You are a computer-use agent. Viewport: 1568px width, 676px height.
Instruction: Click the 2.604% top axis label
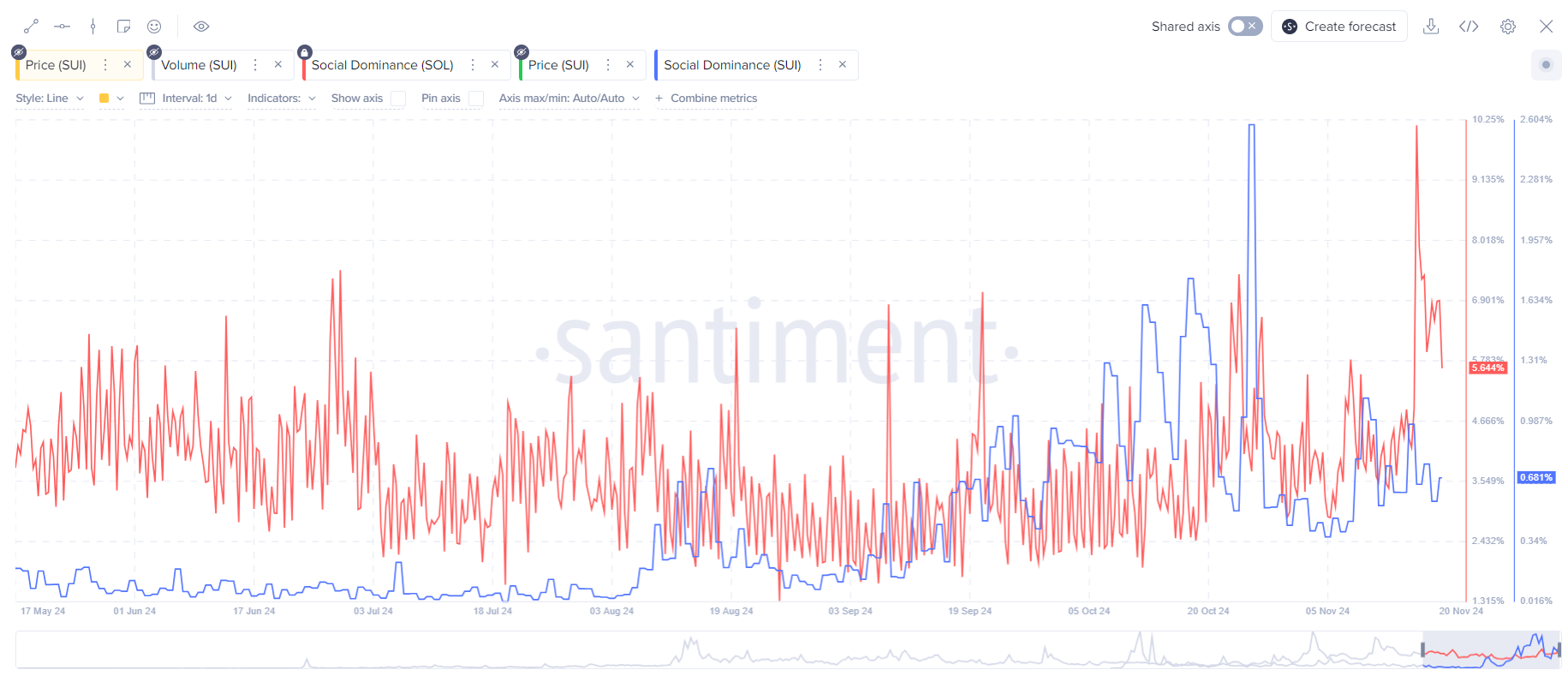(1536, 119)
